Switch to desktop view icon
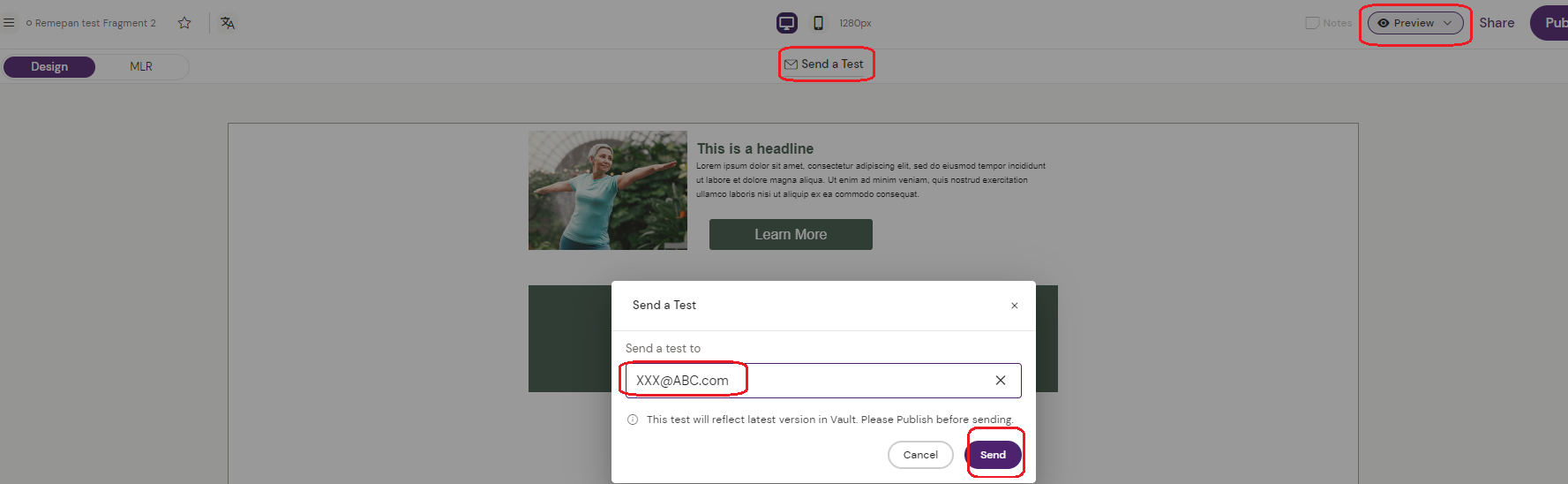1568x484 pixels. [786, 23]
